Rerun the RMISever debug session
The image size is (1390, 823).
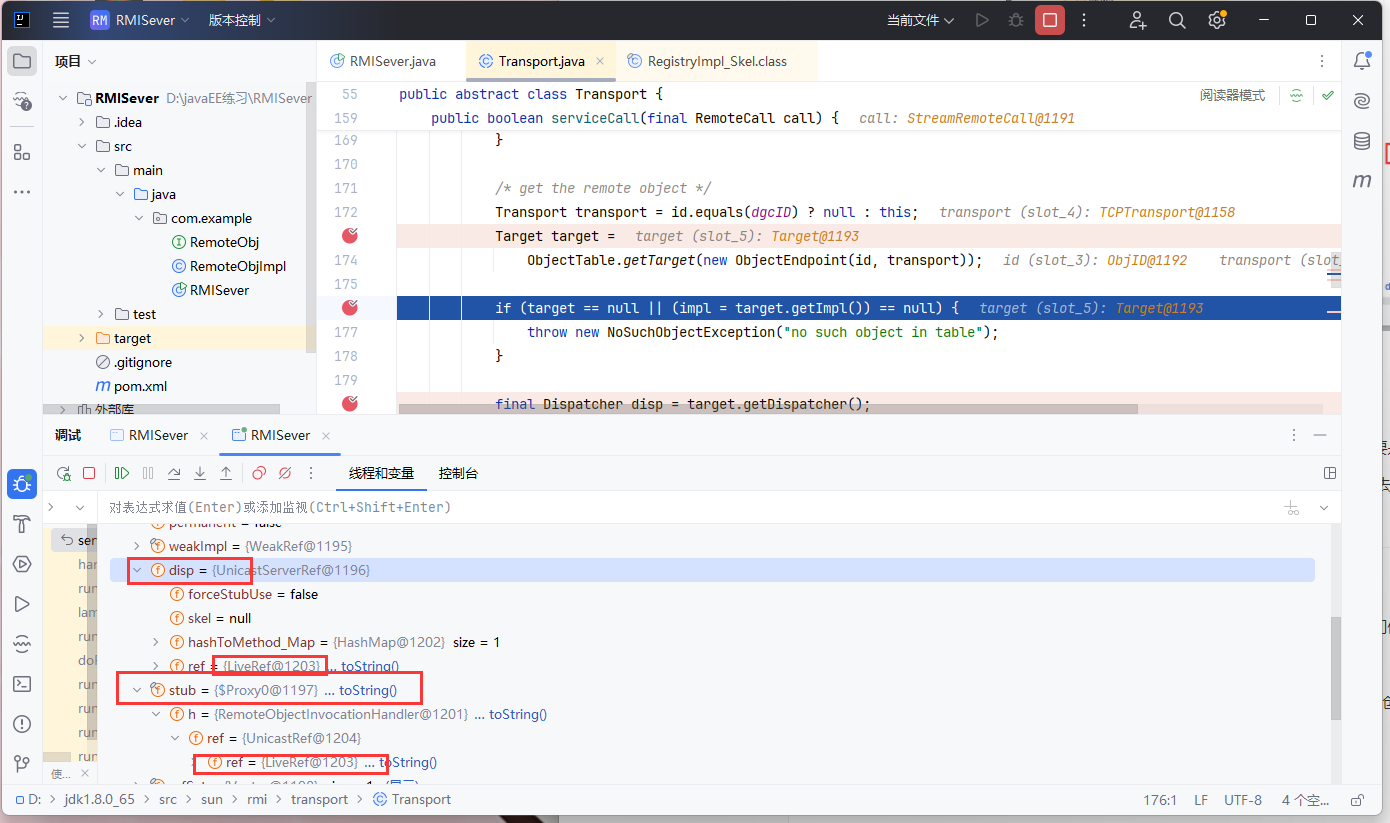click(x=63, y=473)
